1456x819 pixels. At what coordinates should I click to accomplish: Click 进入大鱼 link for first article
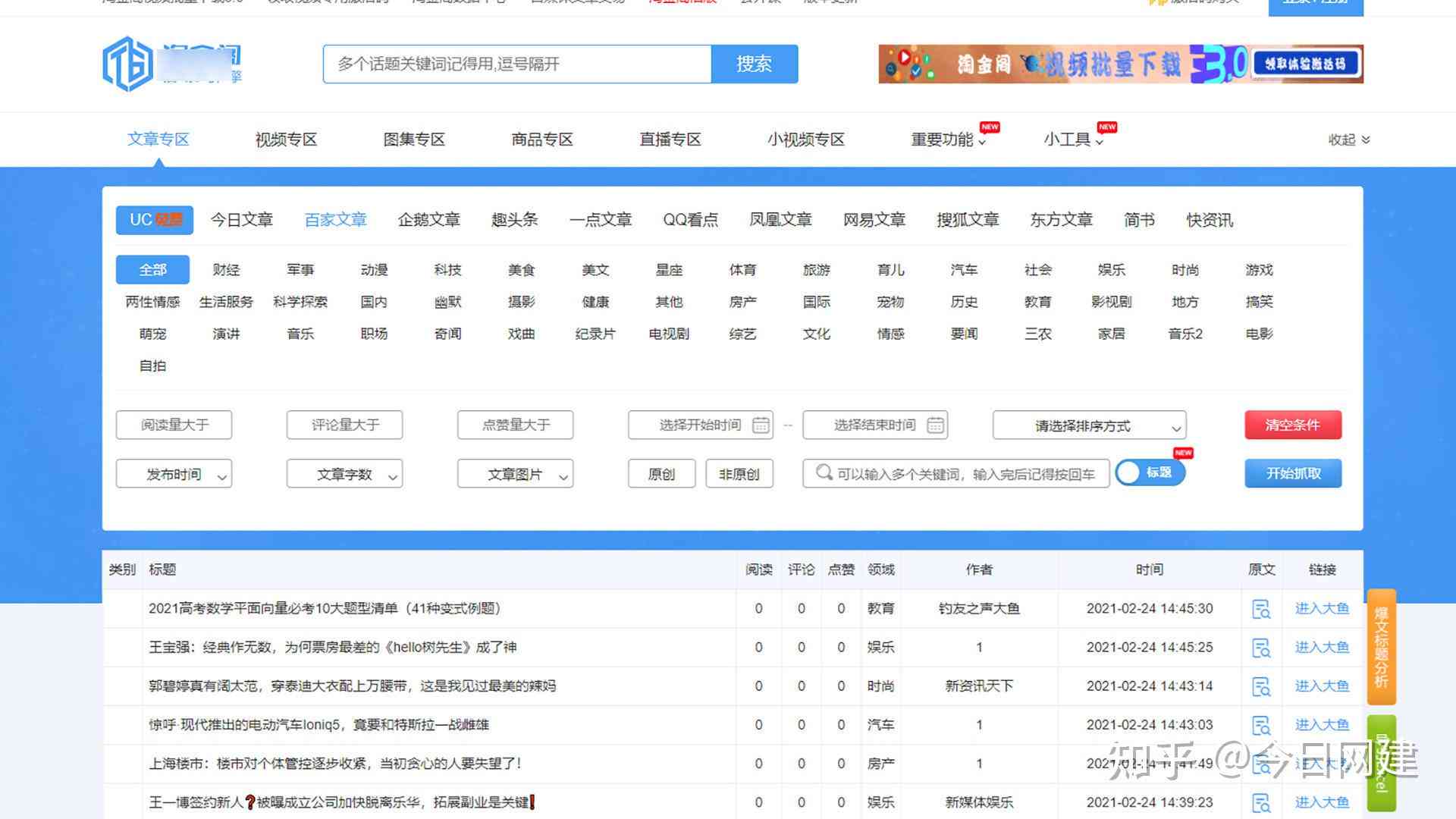[x=1320, y=609]
